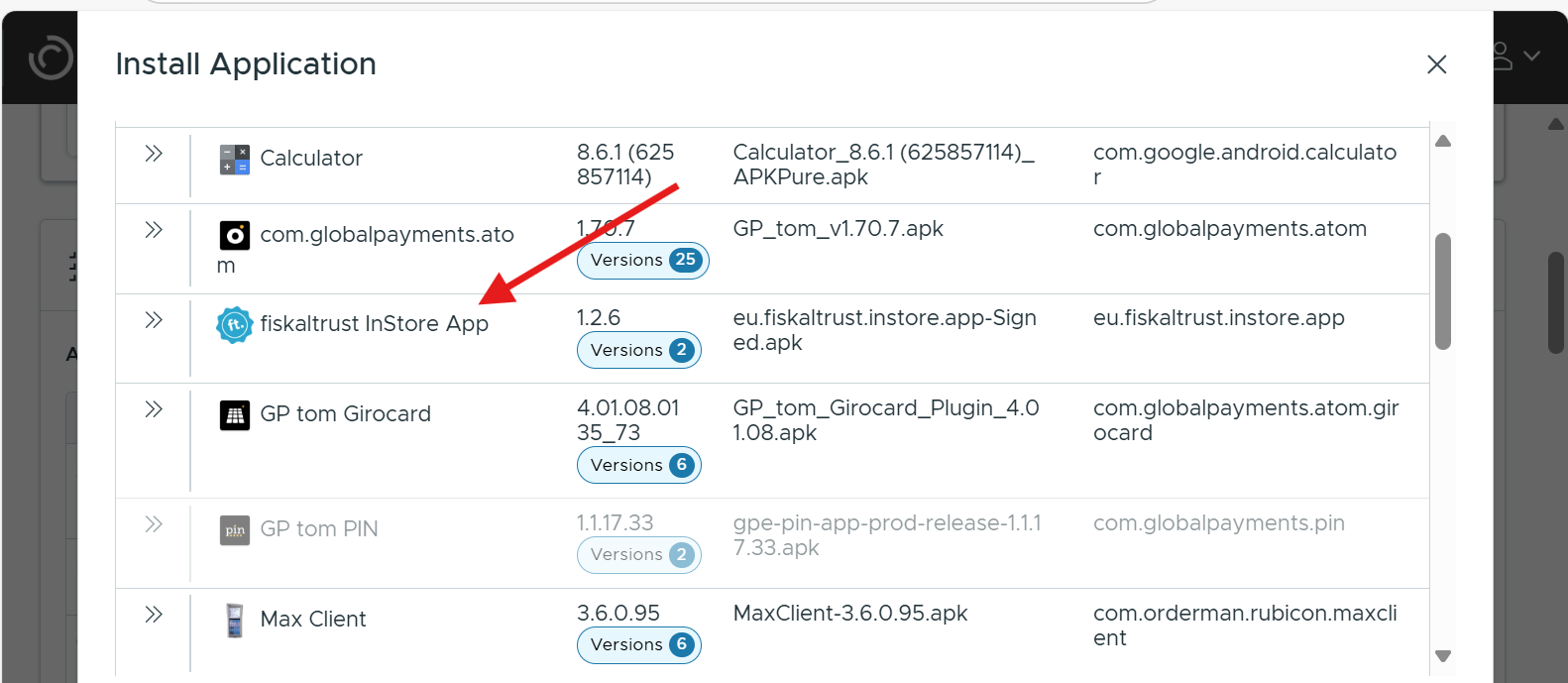
Task: Click the user account icon
Action: [1503, 57]
